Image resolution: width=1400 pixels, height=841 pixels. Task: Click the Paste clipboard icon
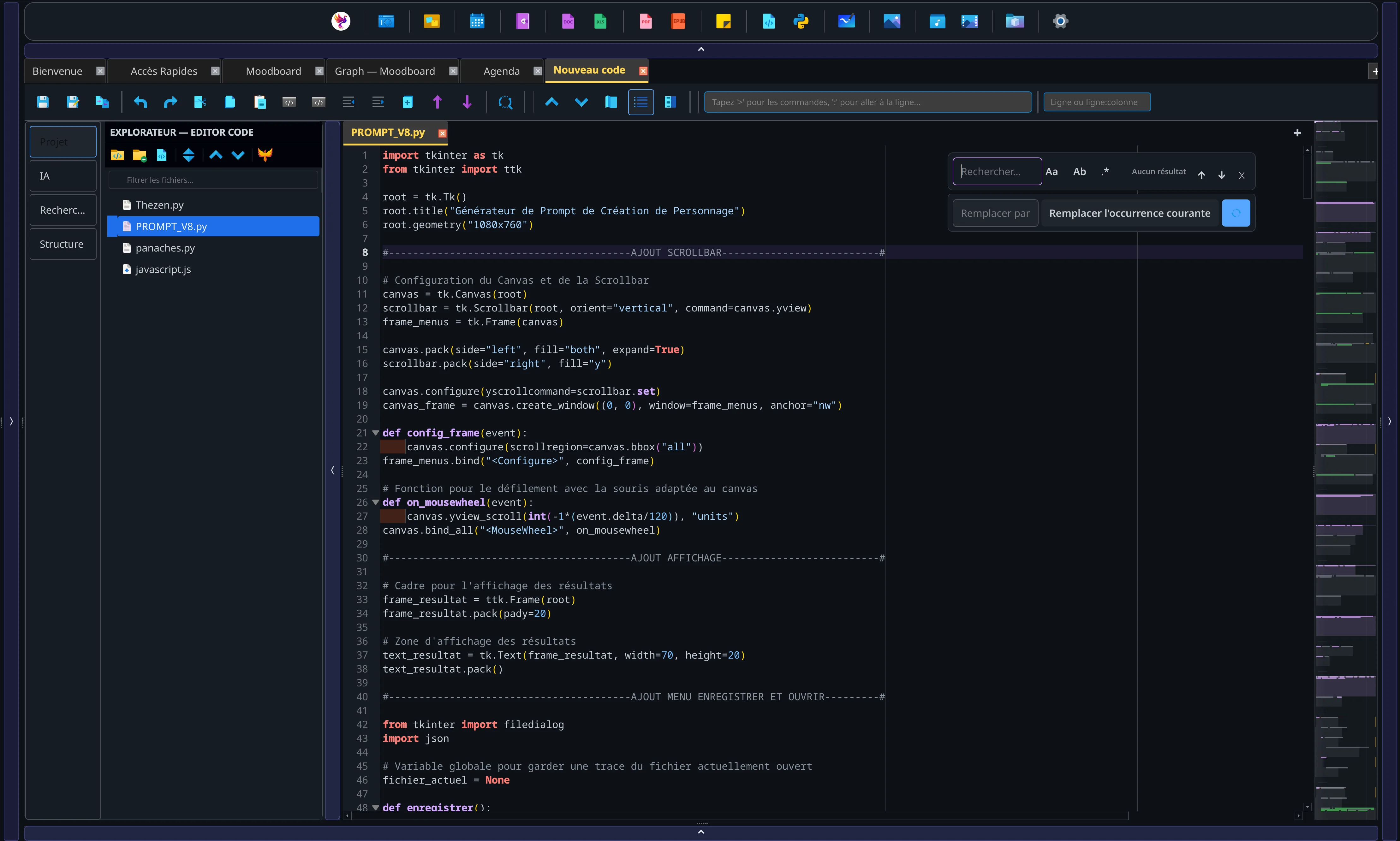pyautogui.click(x=259, y=102)
